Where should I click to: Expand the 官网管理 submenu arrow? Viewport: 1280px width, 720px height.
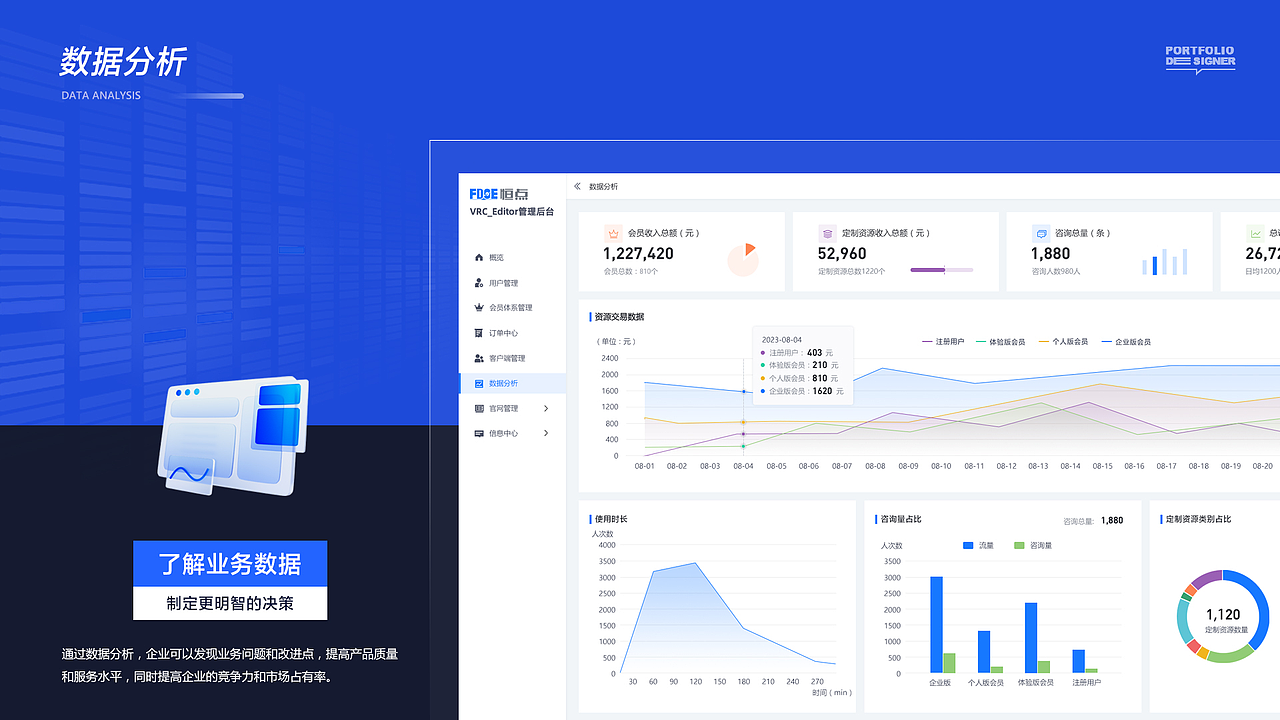coord(546,408)
